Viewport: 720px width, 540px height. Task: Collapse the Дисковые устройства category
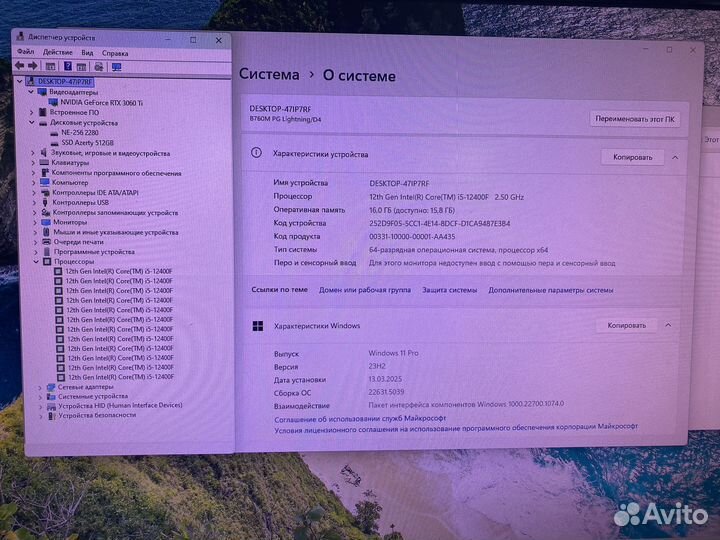click(32, 122)
